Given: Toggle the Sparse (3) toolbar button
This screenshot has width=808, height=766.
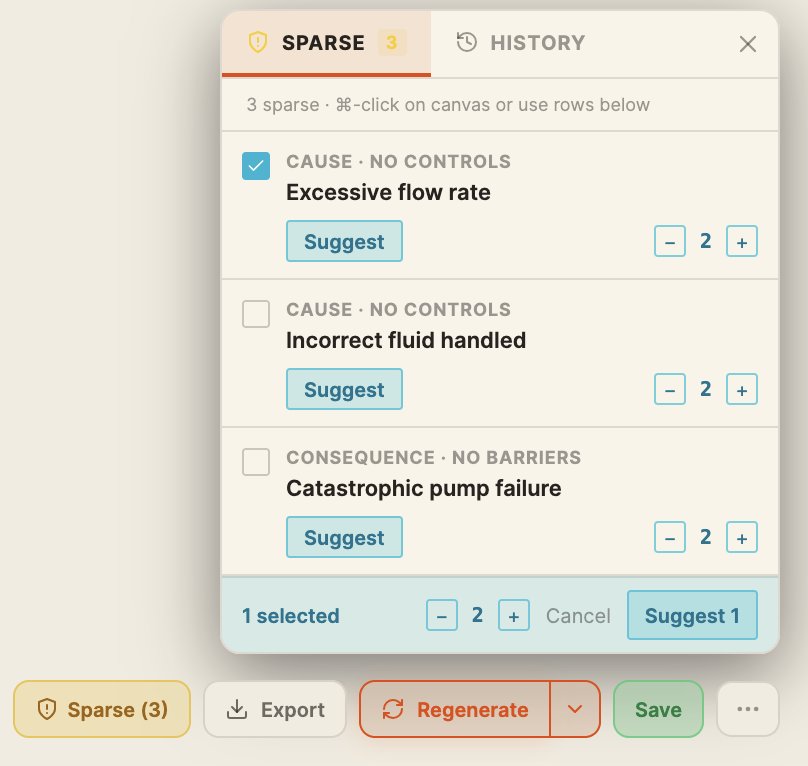Looking at the screenshot, I should coord(102,709).
